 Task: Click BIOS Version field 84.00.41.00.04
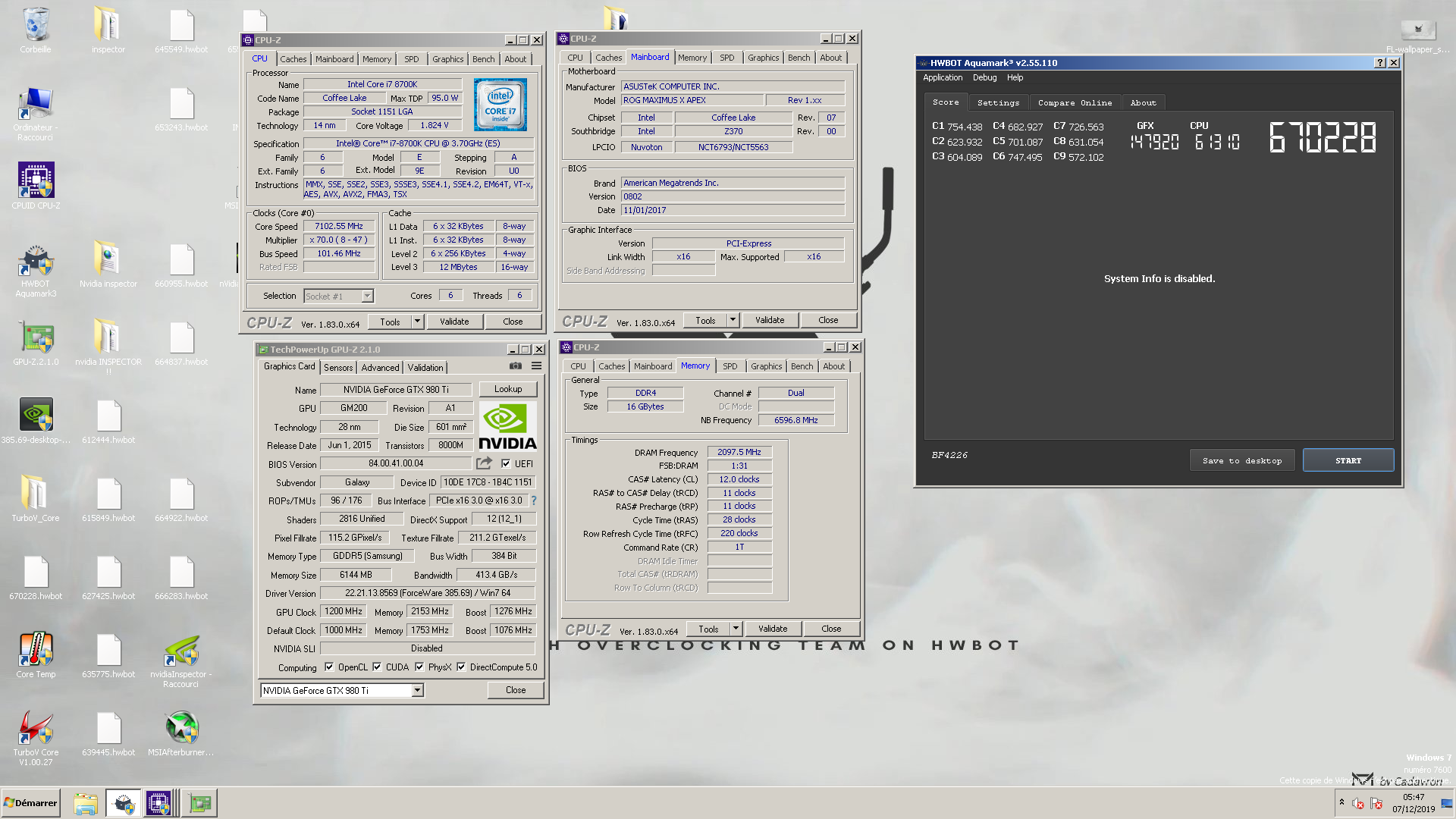396,463
